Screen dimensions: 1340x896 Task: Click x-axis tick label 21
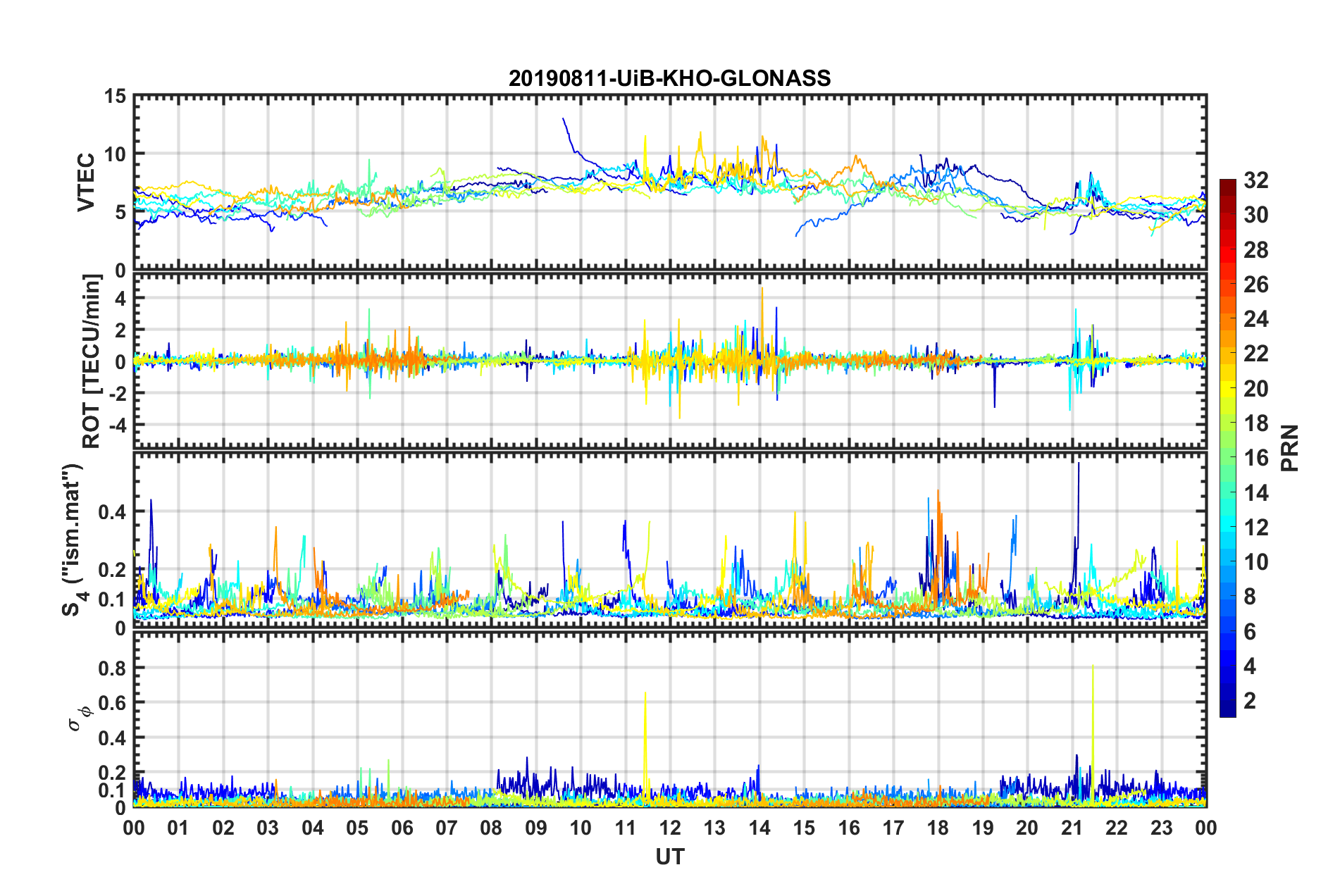[x=1072, y=828]
